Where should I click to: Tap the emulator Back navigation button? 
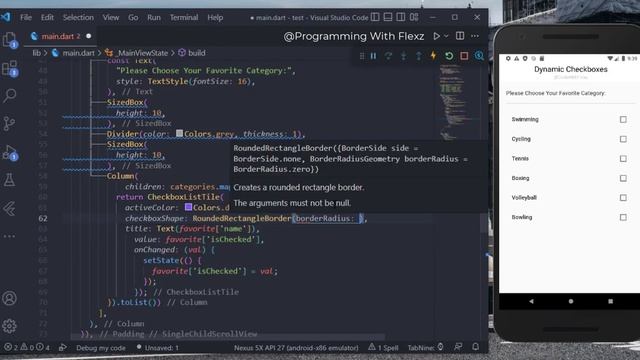point(531,301)
